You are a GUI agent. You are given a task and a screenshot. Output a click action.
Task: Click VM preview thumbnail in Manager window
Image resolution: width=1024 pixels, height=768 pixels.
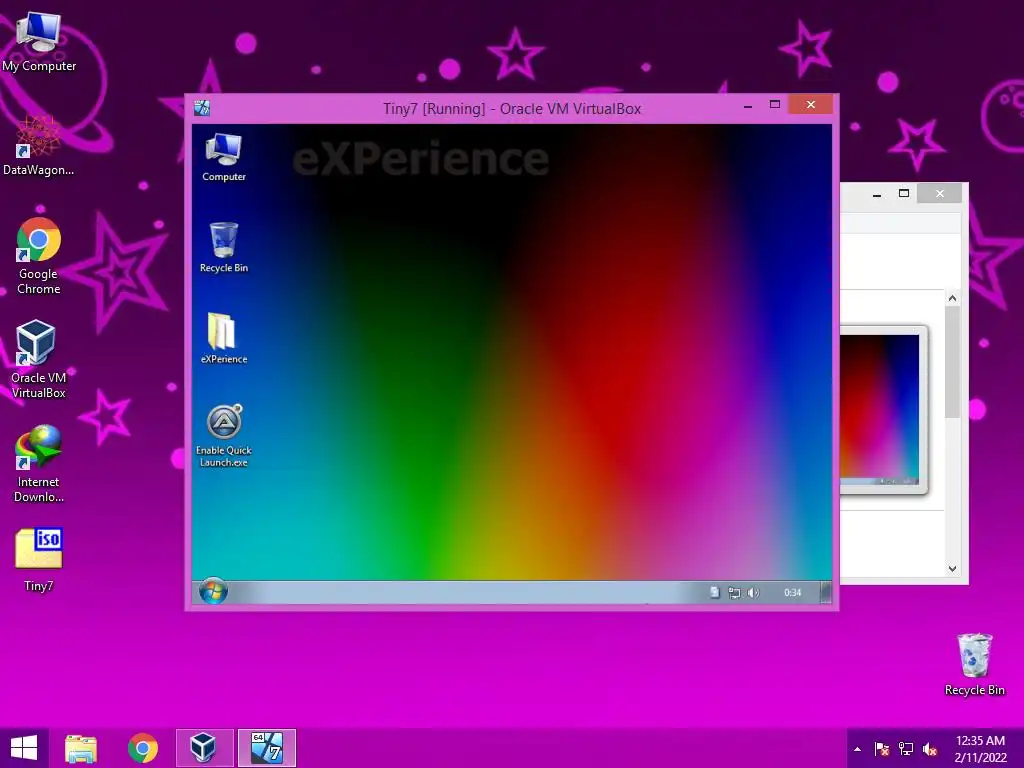click(883, 409)
